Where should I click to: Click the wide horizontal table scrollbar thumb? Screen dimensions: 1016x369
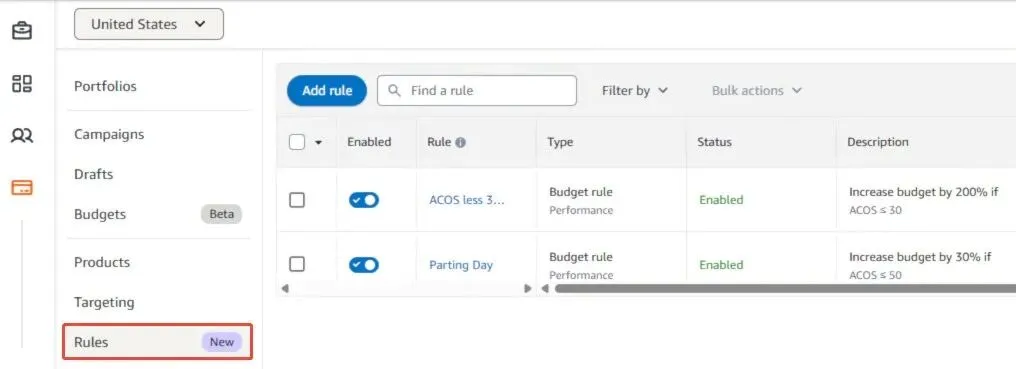coord(785,289)
